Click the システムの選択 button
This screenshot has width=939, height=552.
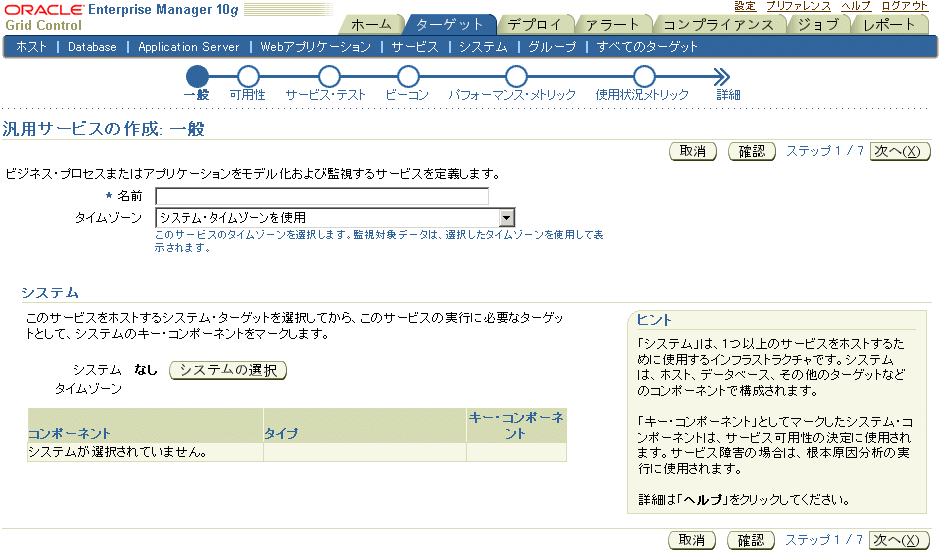pyautogui.click(x=228, y=370)
